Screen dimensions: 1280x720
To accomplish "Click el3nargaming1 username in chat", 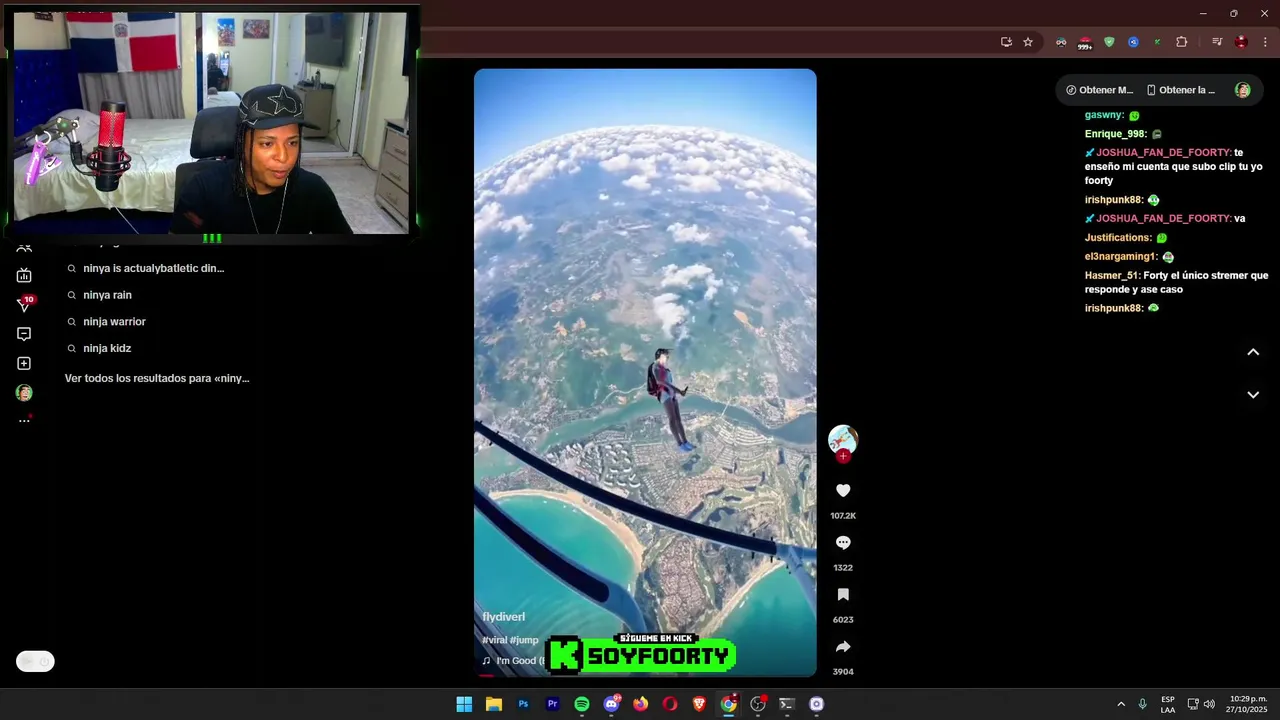I will 1120,257.
